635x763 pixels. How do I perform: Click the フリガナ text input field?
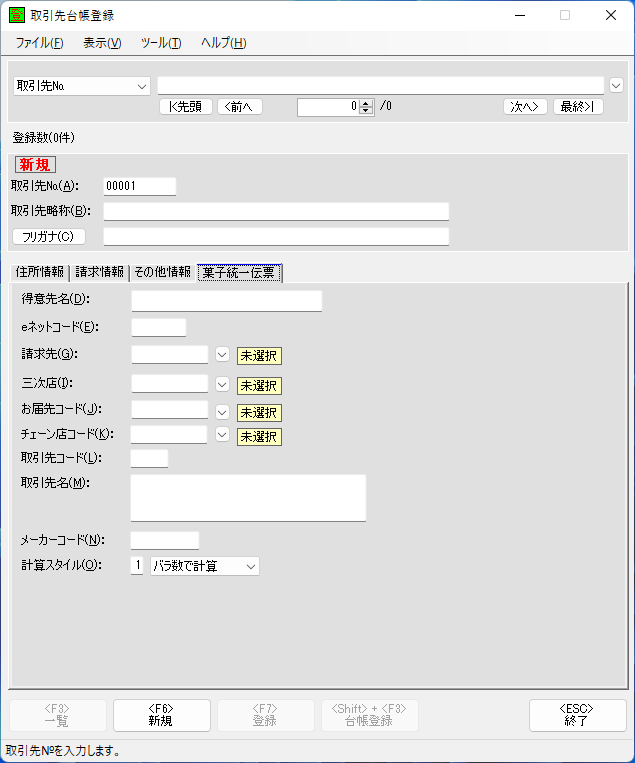point(276,236)
